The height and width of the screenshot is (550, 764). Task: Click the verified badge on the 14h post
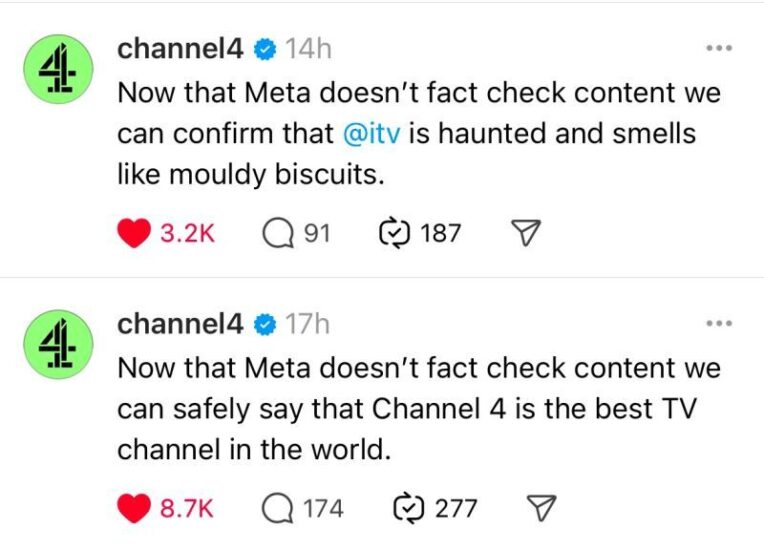click(265, 48)
